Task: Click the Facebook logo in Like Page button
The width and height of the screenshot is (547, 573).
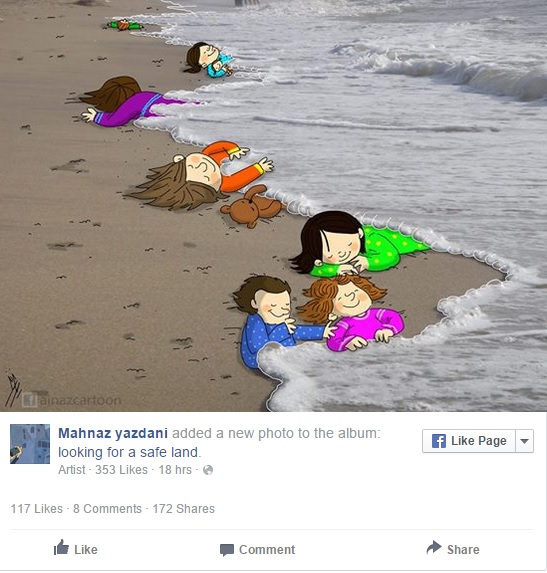Action: [439, 441]
